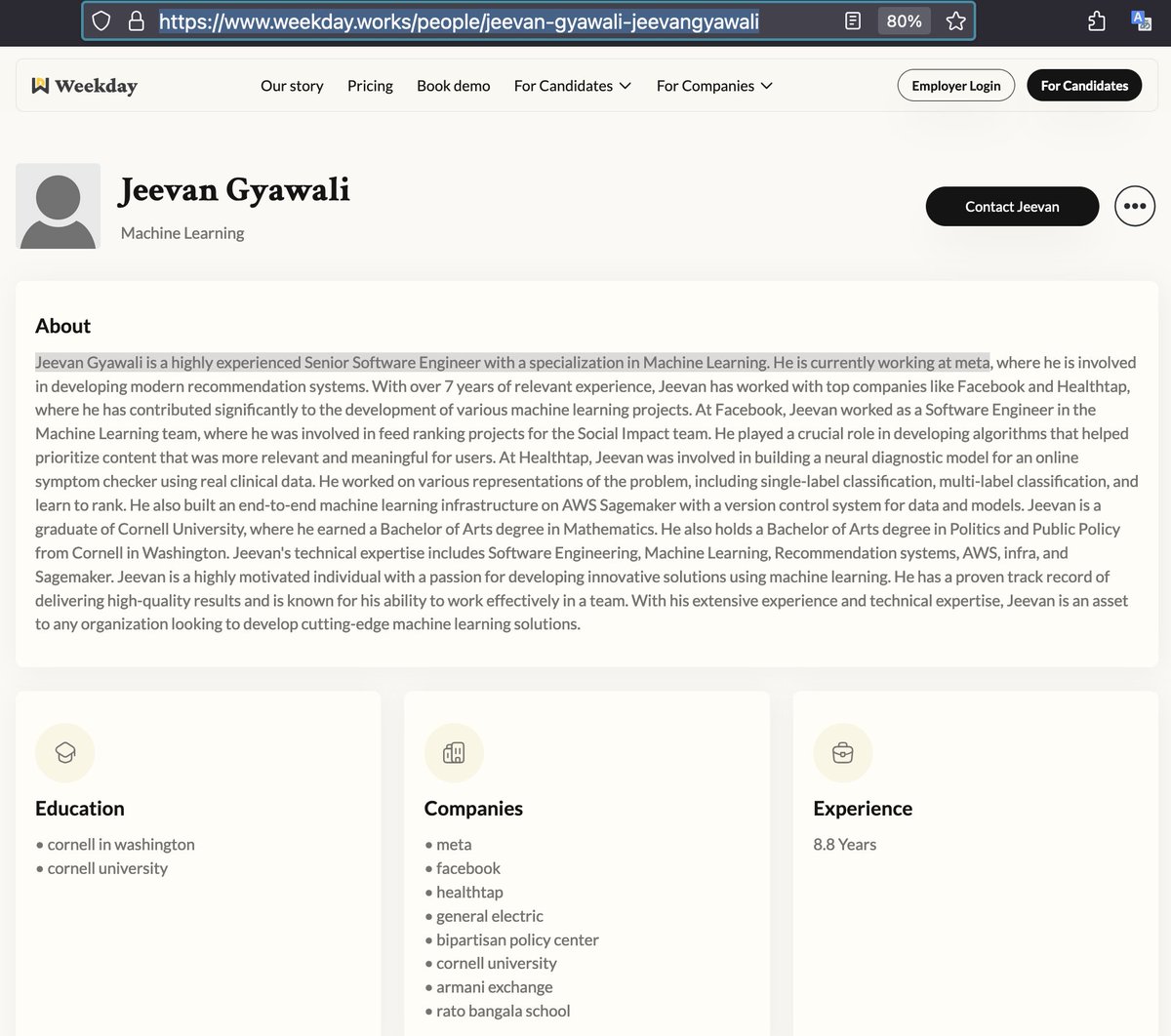The image size is (1171, 1036).
Task: Click the Contact Jeevan button
Action: (1012, 206)
